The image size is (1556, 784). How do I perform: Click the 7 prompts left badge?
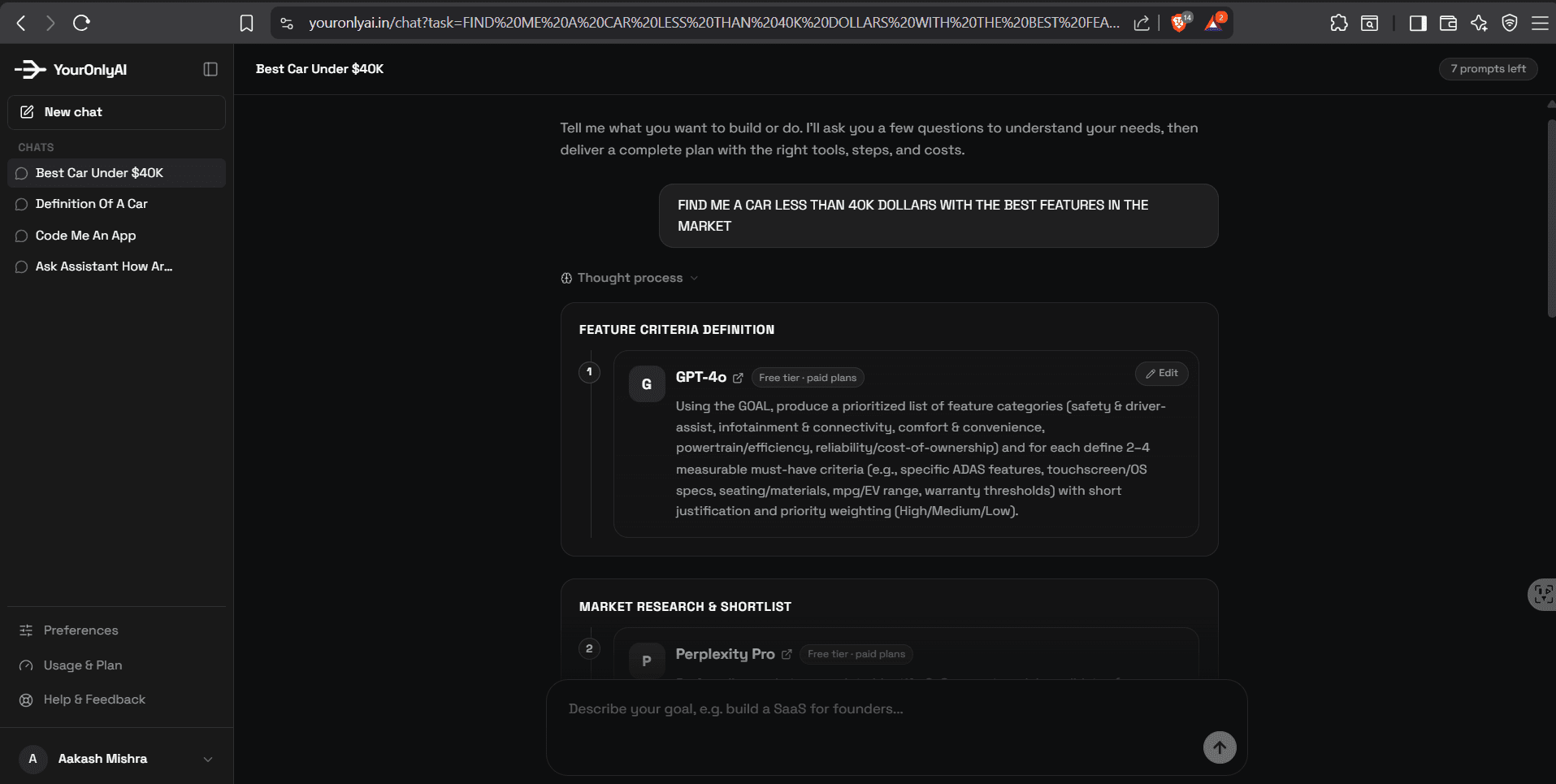(1488, 69)
